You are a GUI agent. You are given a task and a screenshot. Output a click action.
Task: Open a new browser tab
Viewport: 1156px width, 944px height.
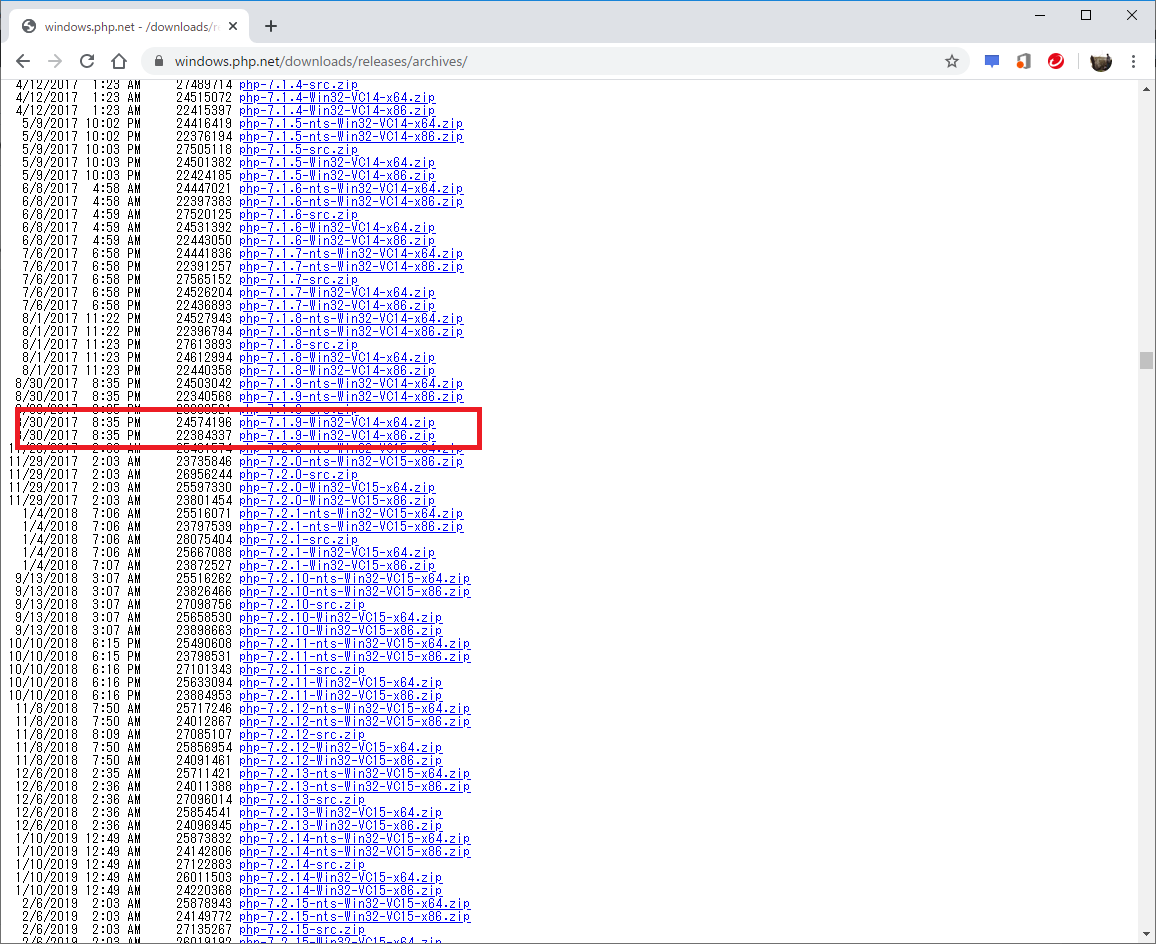coord(271,27)
